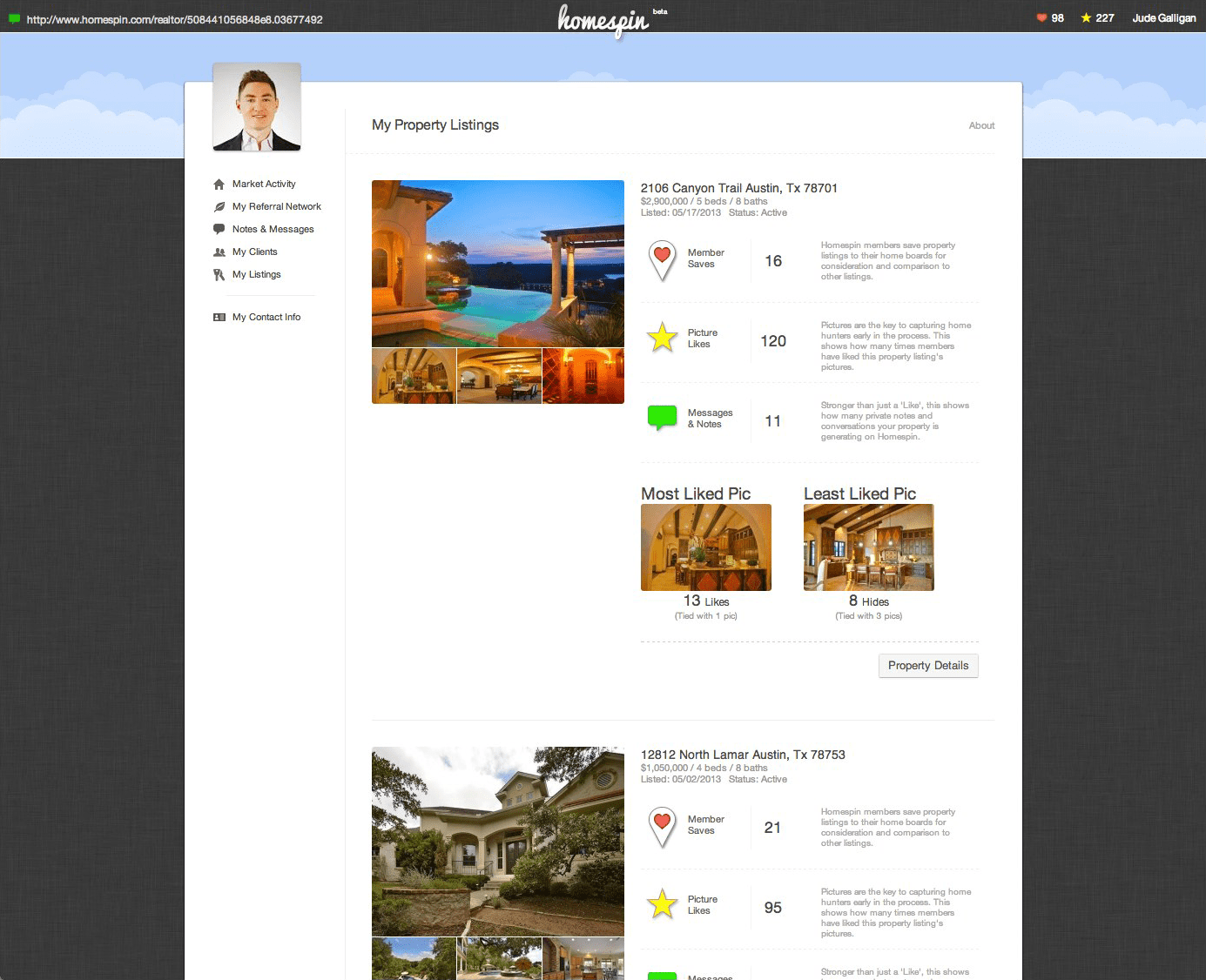This screenshot has height=980, width=1206.
Task: Click Member Saves heart pin for Canyon Trail
Action: (663, 260)
